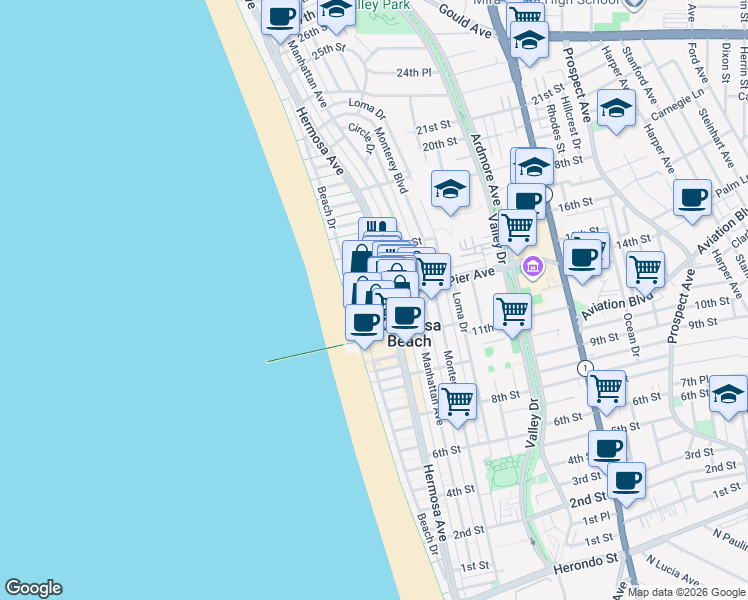
Task: Click the 'Monterey Blvd' street label
Action: coord(391,160)
